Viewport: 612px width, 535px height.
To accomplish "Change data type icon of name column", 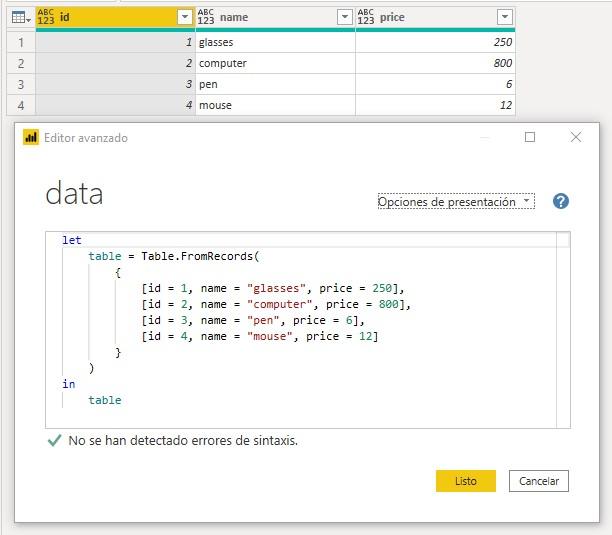I will (206, 17).
